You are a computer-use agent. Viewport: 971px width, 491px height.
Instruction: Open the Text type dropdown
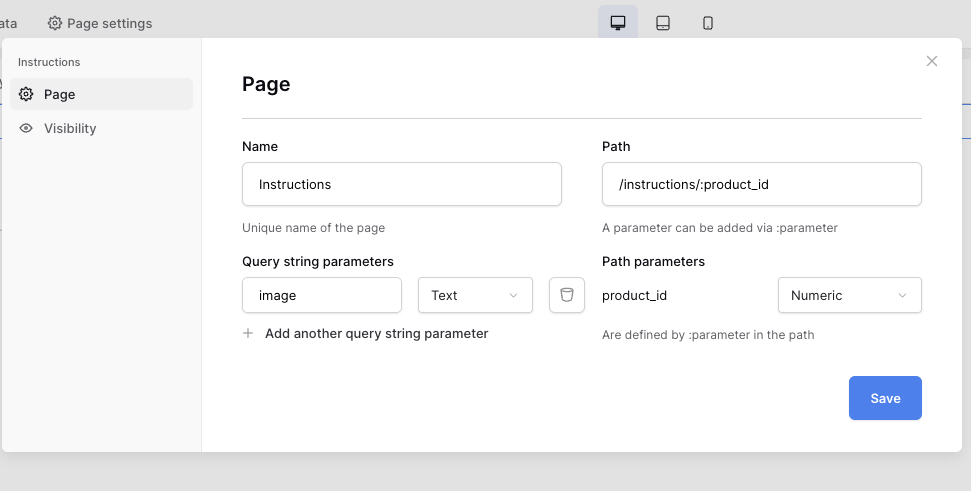[475, 295]
